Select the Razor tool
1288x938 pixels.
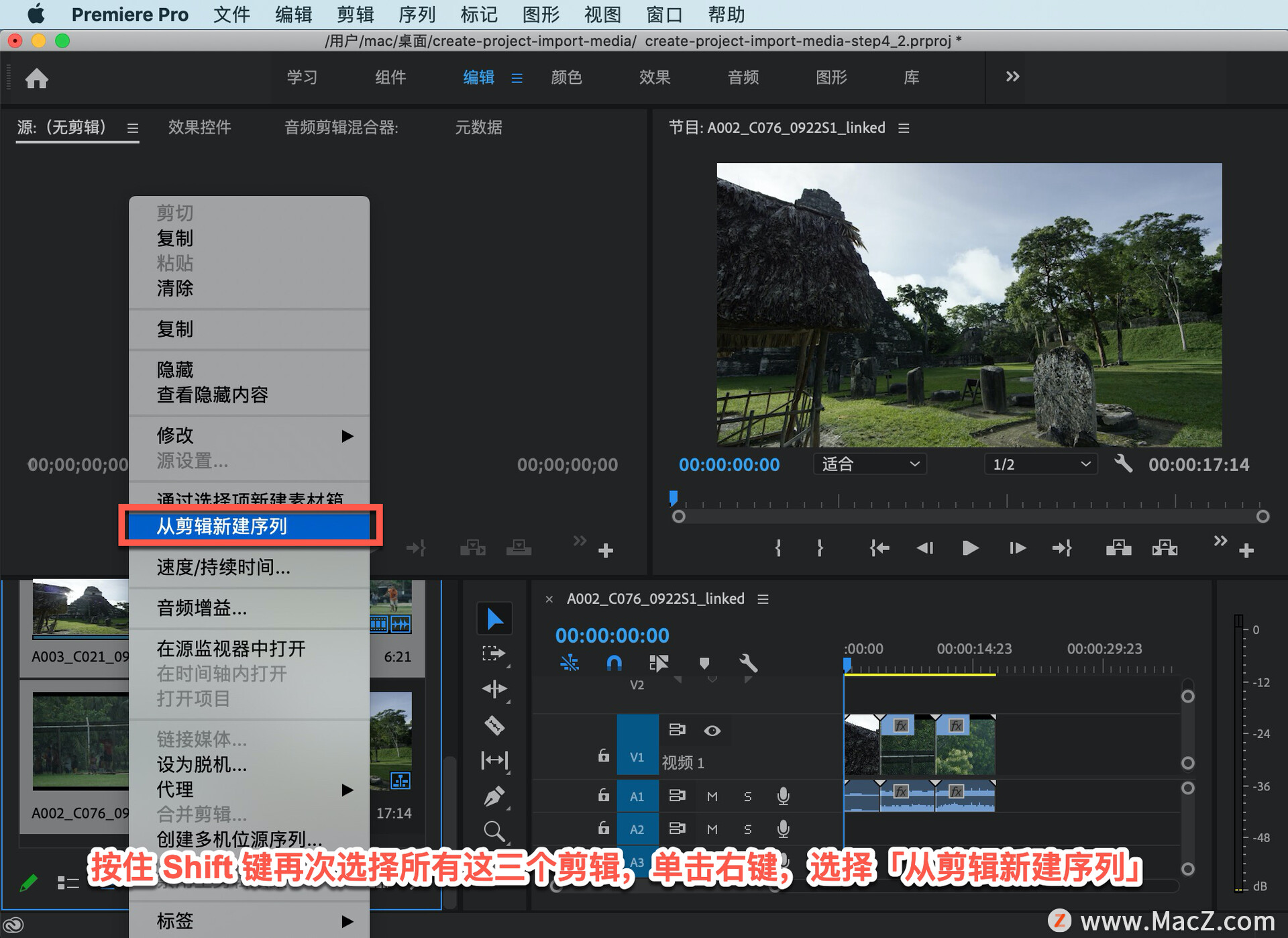[x=494, y=725]
